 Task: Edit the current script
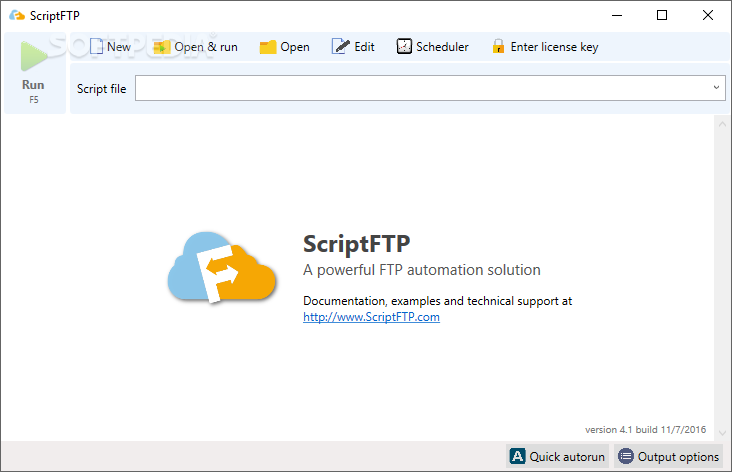(353, 47)
